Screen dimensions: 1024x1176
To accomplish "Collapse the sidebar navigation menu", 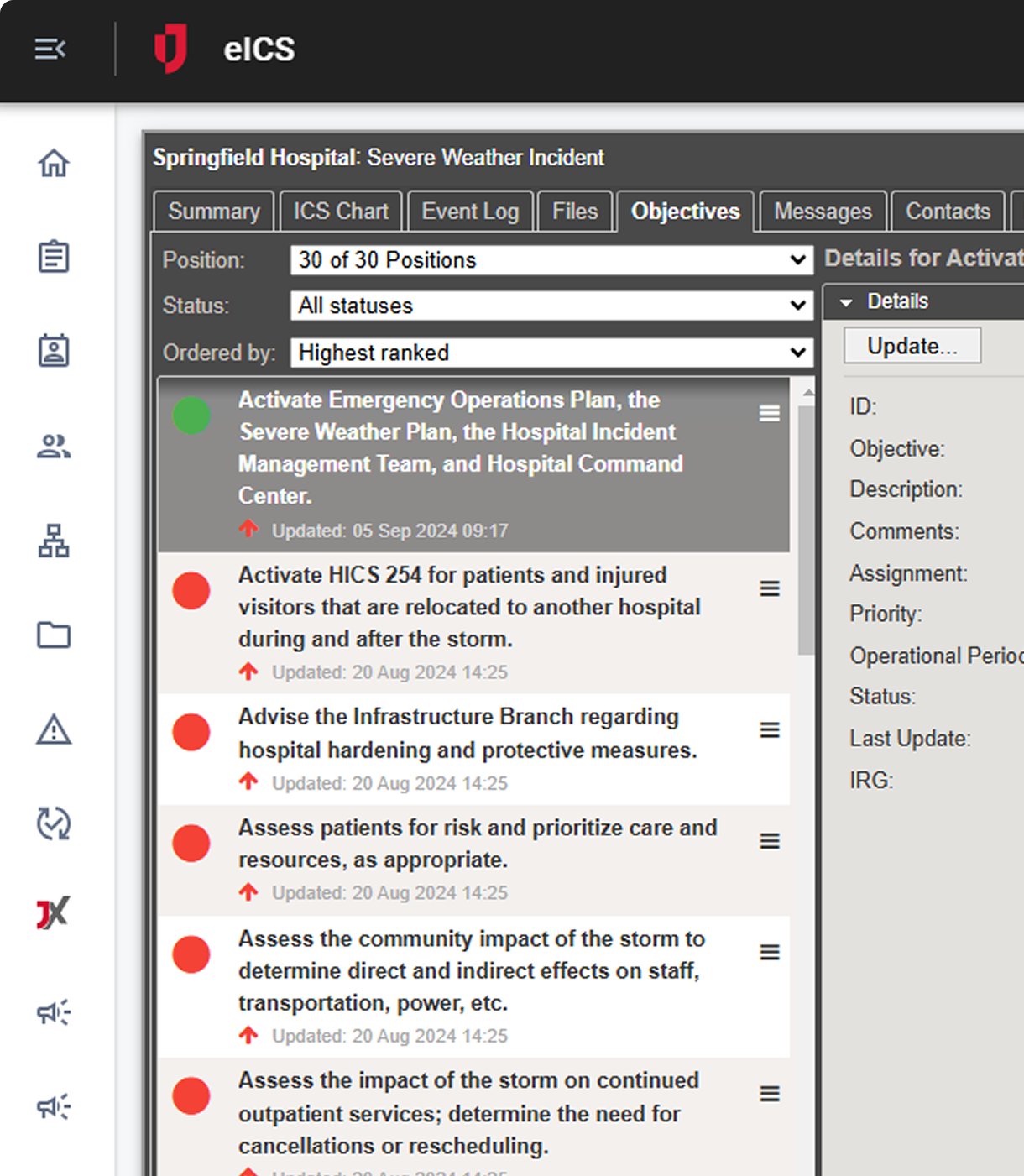I will (x=50, y=50).
